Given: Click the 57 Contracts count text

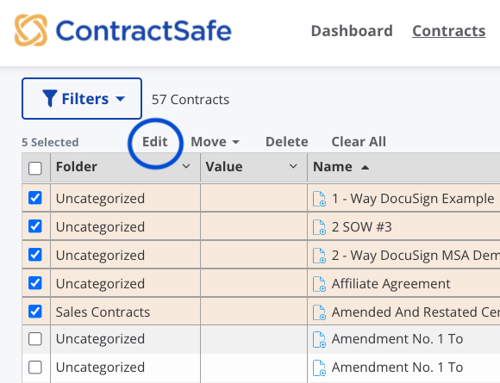Looking at the screenshot, I should [x=190, y=99].
